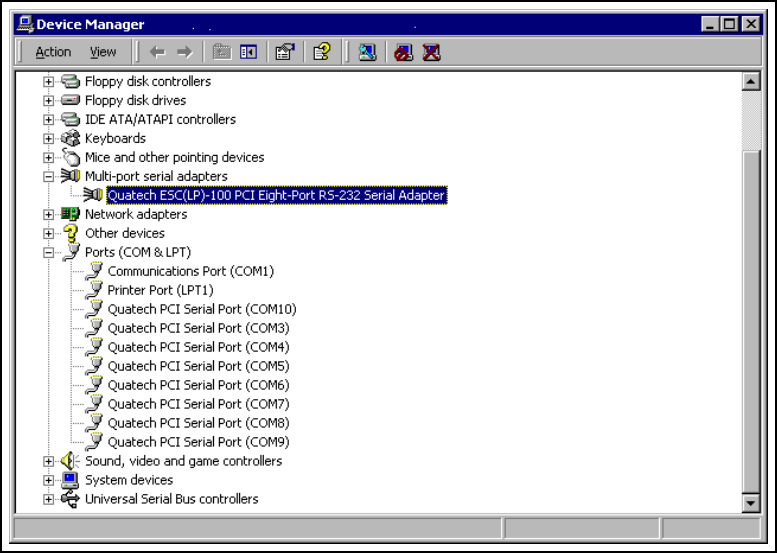Select the Floppy disk drives icon
Viewport: 777px width, 553px height.
(70, 100)
